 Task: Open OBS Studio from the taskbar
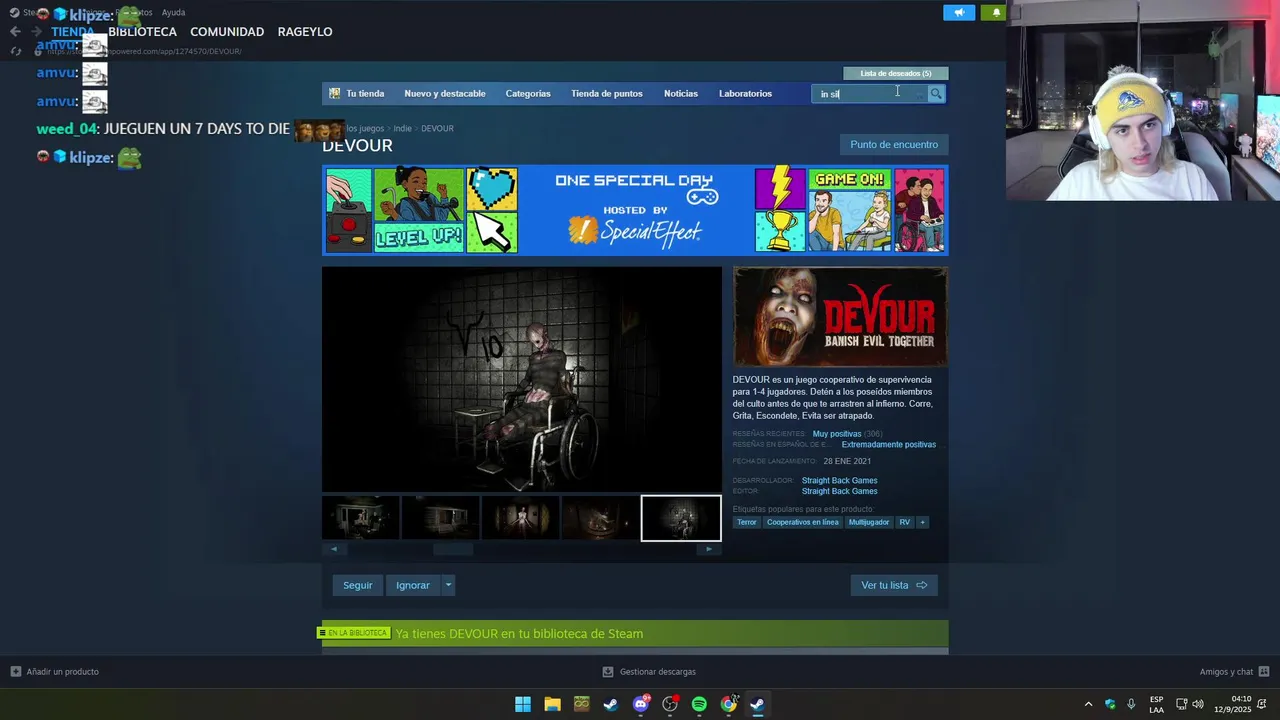670,704
